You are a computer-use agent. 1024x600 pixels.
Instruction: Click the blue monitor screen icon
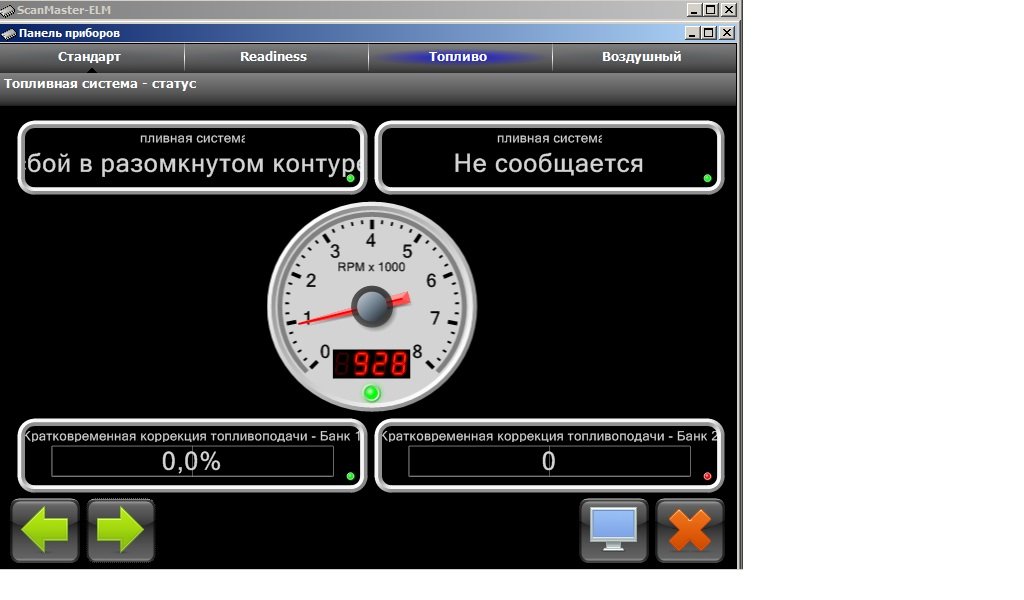pos(614,530)
